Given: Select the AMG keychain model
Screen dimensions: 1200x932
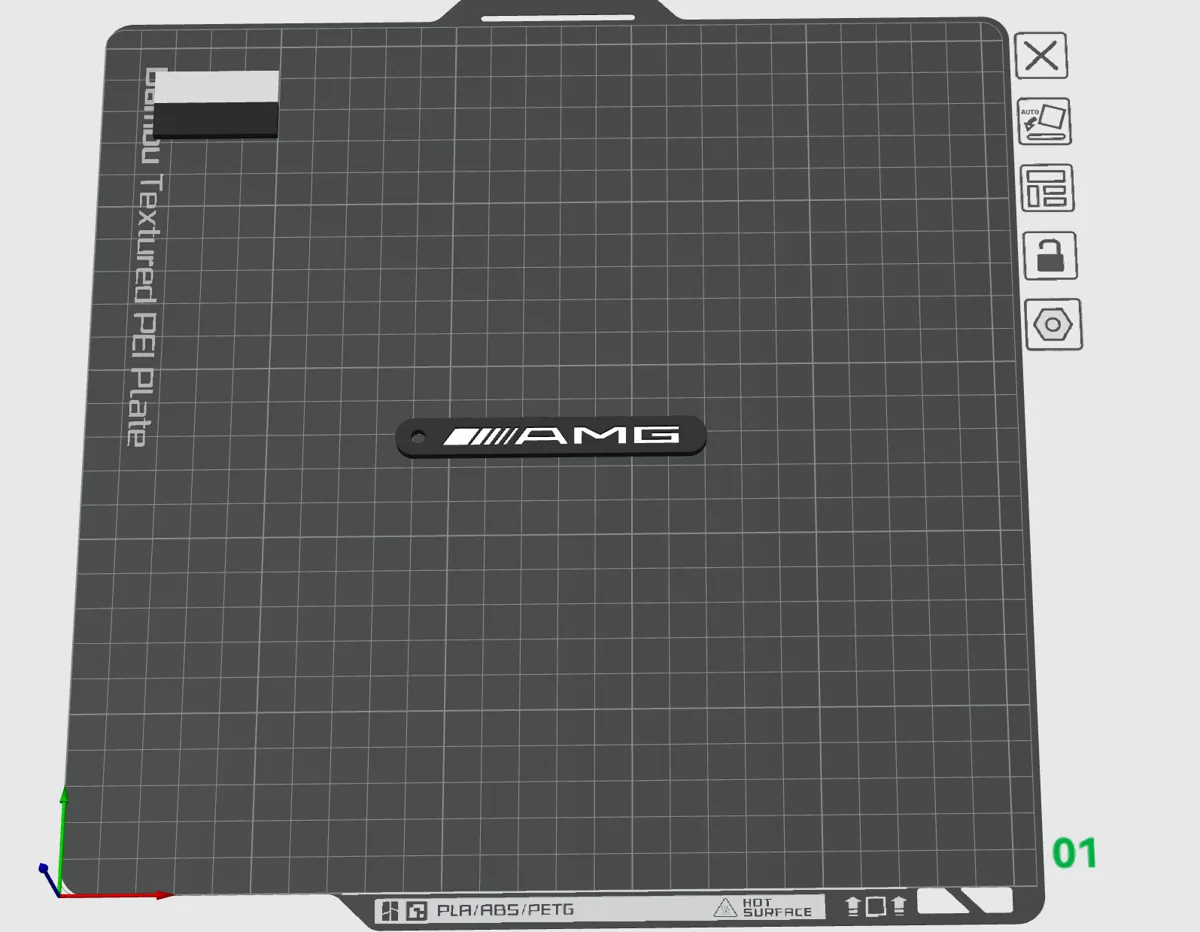Looking at the screenshot, I should point(551,437).
